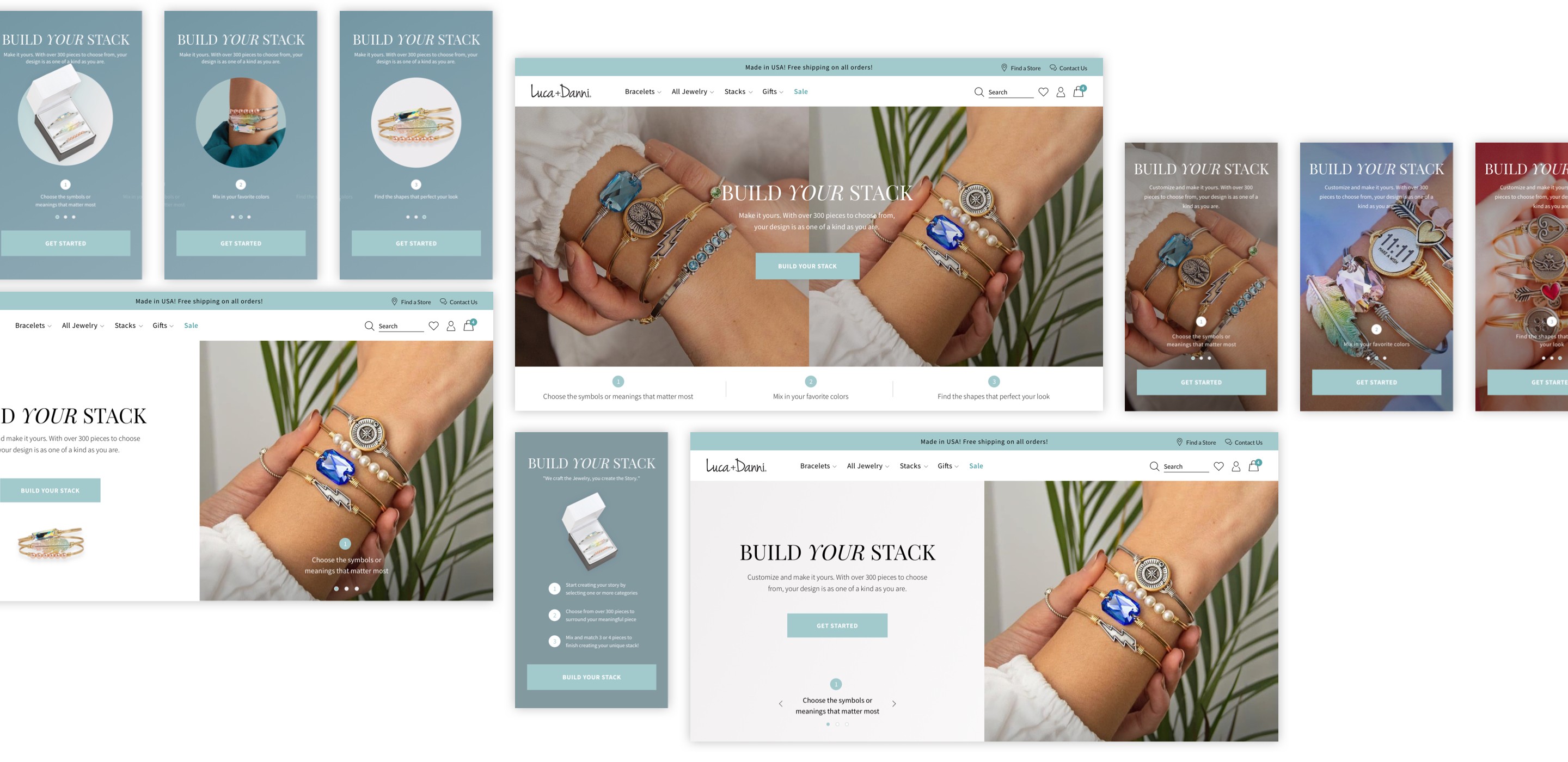Click the wishlist heart icon

[1045, 92]
